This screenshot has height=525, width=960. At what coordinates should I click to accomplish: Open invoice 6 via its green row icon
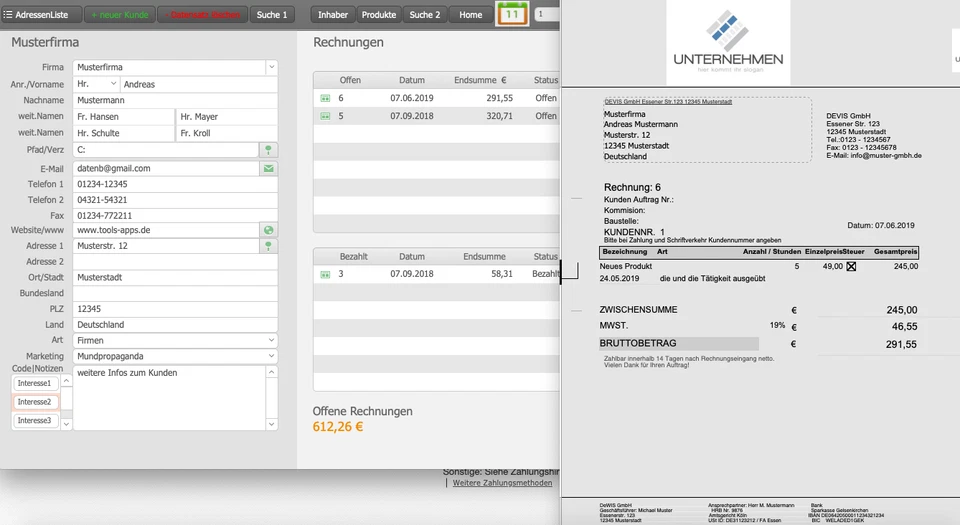tap(325, 99)
